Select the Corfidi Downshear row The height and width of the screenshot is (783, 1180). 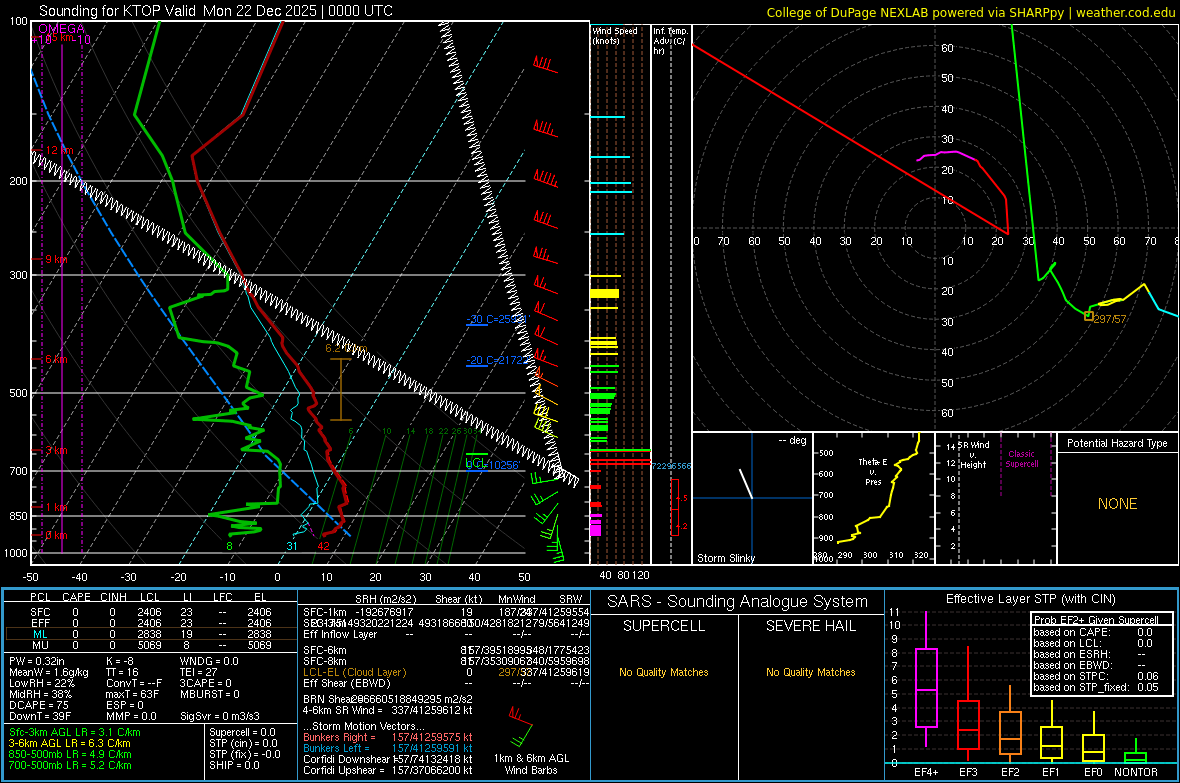click(388, 759)
